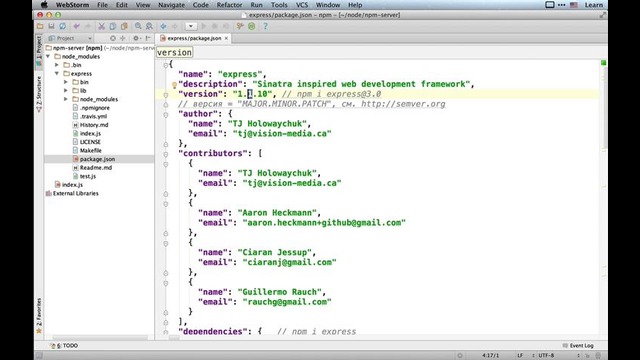Select the History.md file
Screen dimensions: 640x360
point(90,125)
